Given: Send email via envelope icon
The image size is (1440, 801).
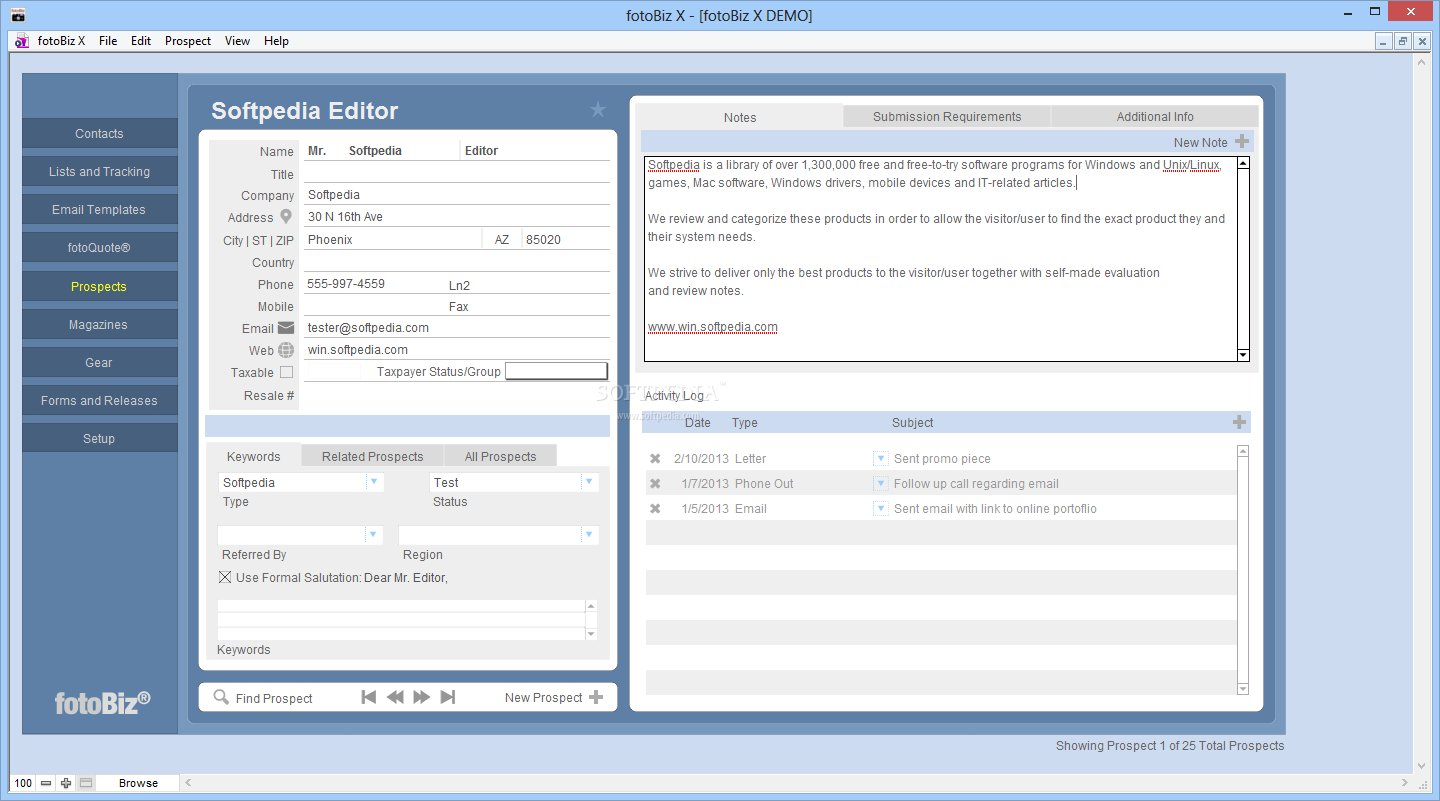Looking at the screenshot, I should point(286,327).
